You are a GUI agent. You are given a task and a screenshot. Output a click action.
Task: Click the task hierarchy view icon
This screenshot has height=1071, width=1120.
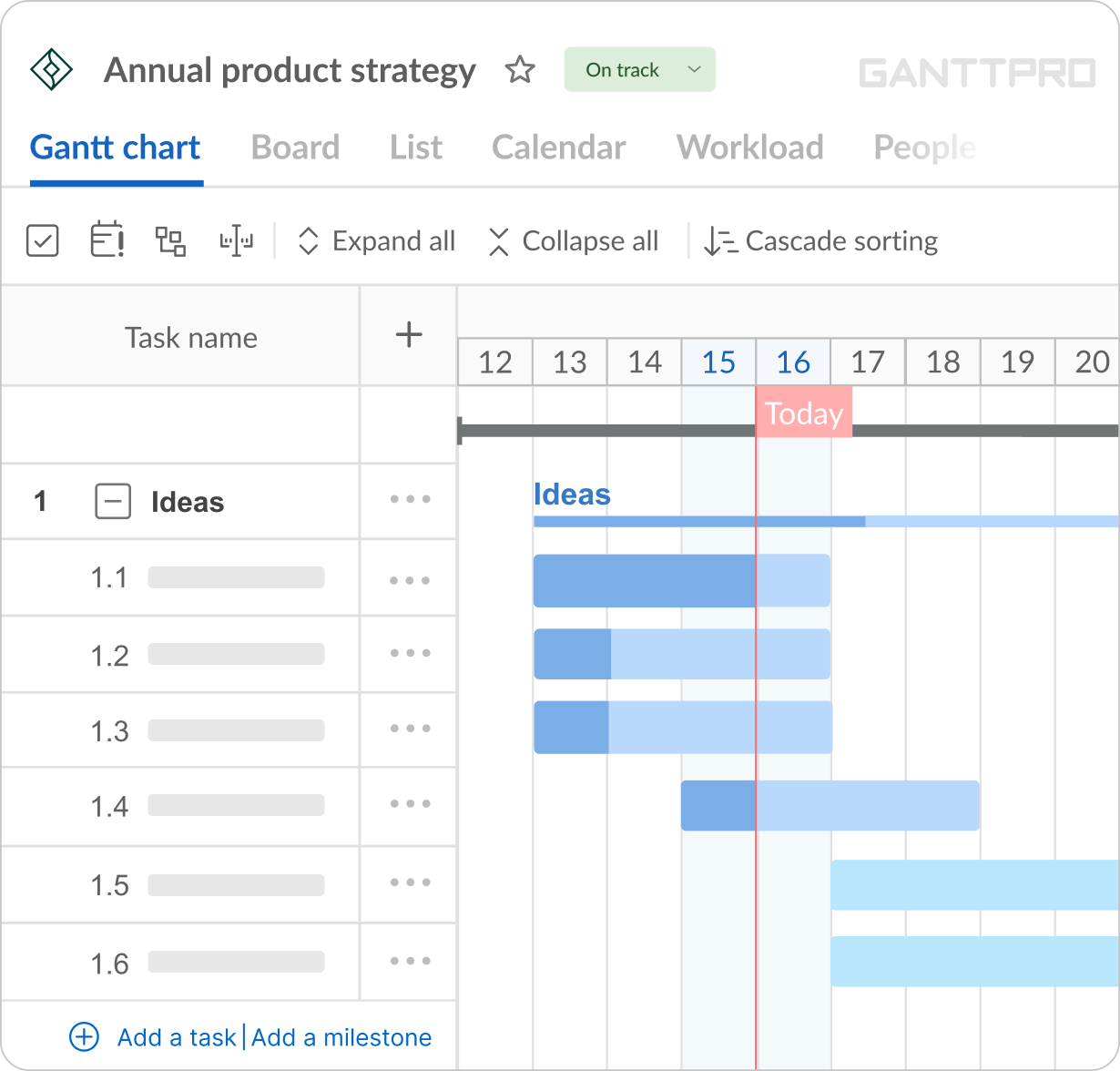coord(171,240)
